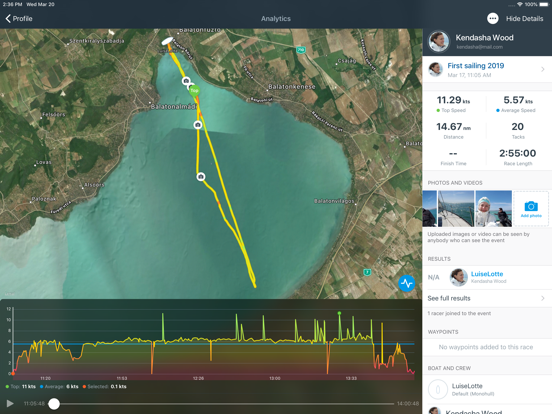Tap the 14:00:48 playback end time
Image resolution: width=552 pixels, height=414 pixels.
[408, 403]
